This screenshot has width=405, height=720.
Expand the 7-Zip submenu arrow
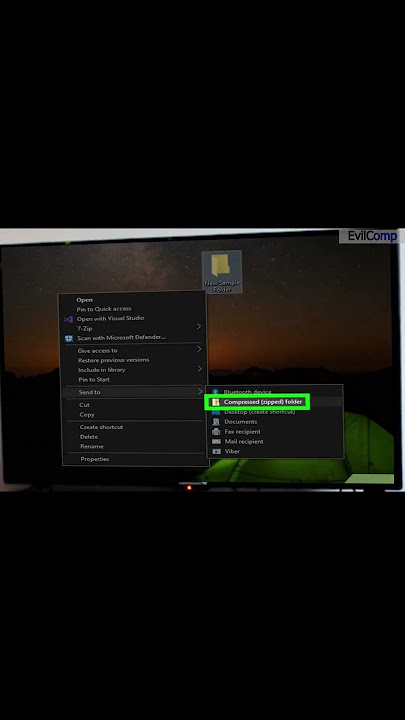point(199,326)
